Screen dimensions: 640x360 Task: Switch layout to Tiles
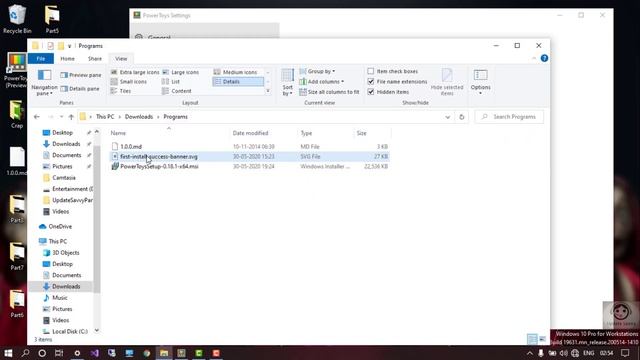121,91
